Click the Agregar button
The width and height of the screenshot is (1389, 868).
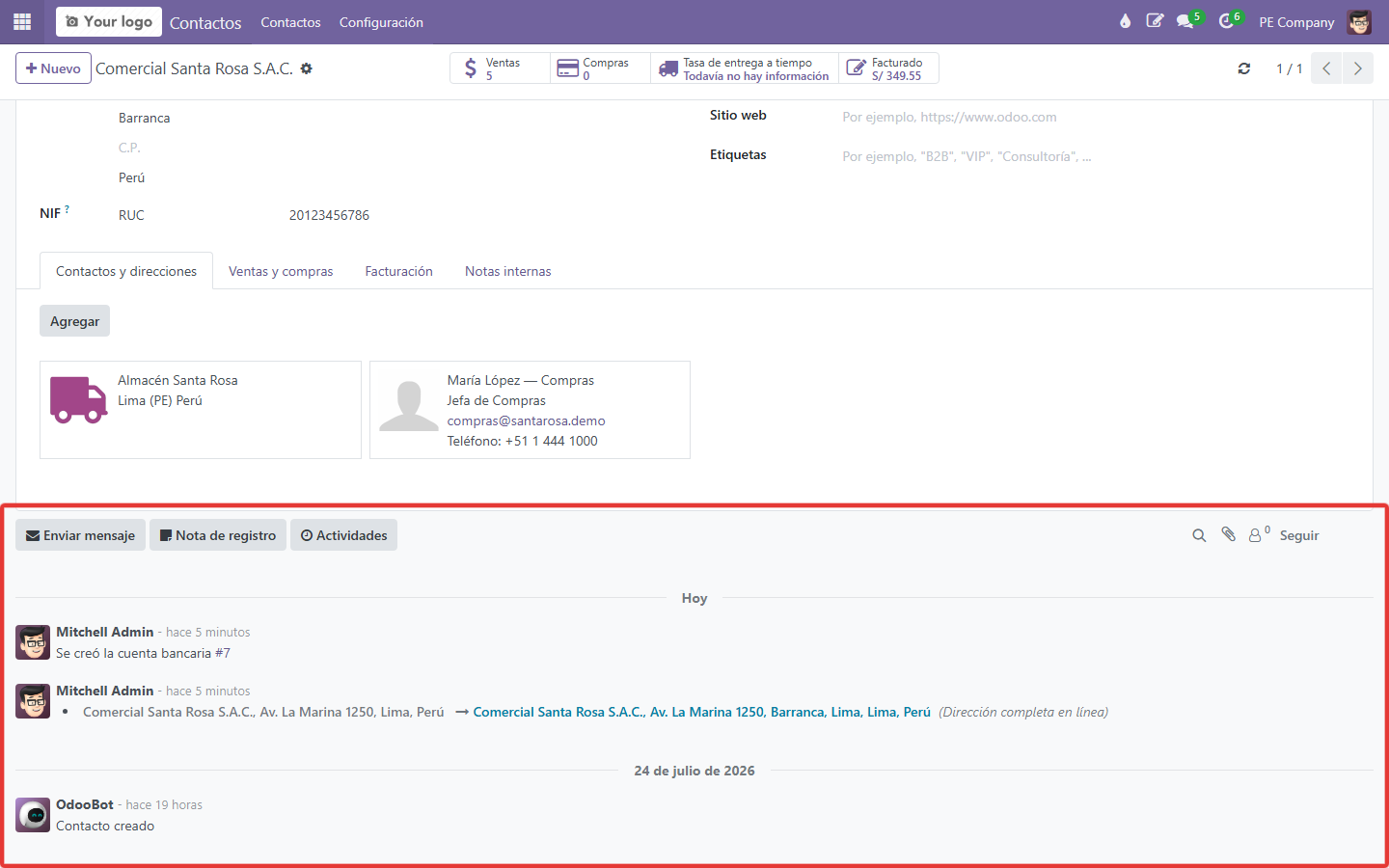(74, 321)
